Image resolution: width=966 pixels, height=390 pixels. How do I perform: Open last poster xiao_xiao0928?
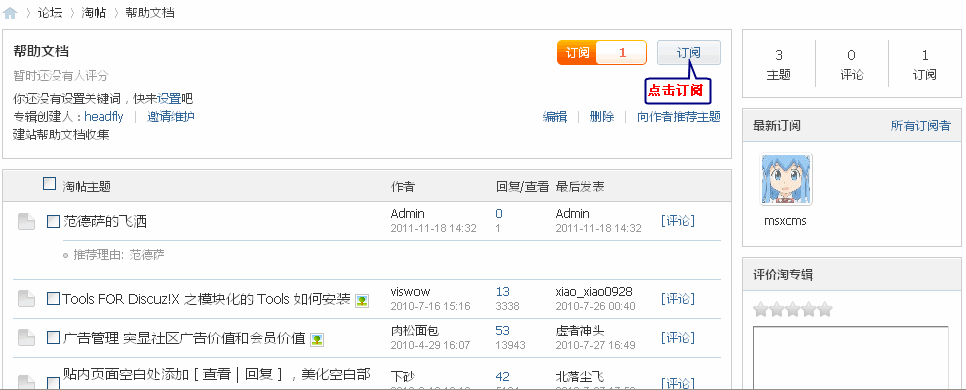[x=594, y=292]
